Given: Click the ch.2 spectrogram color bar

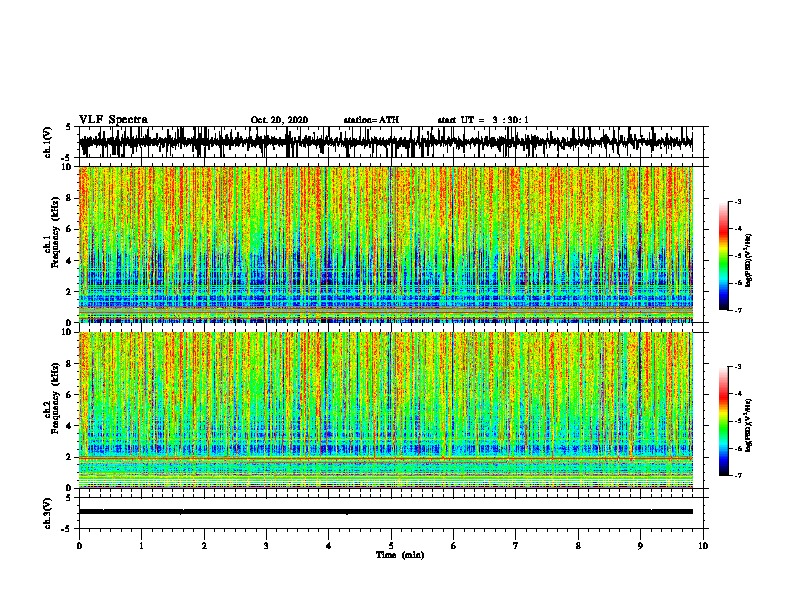Looking at the screenshot, I should click(x=724, y=421).
